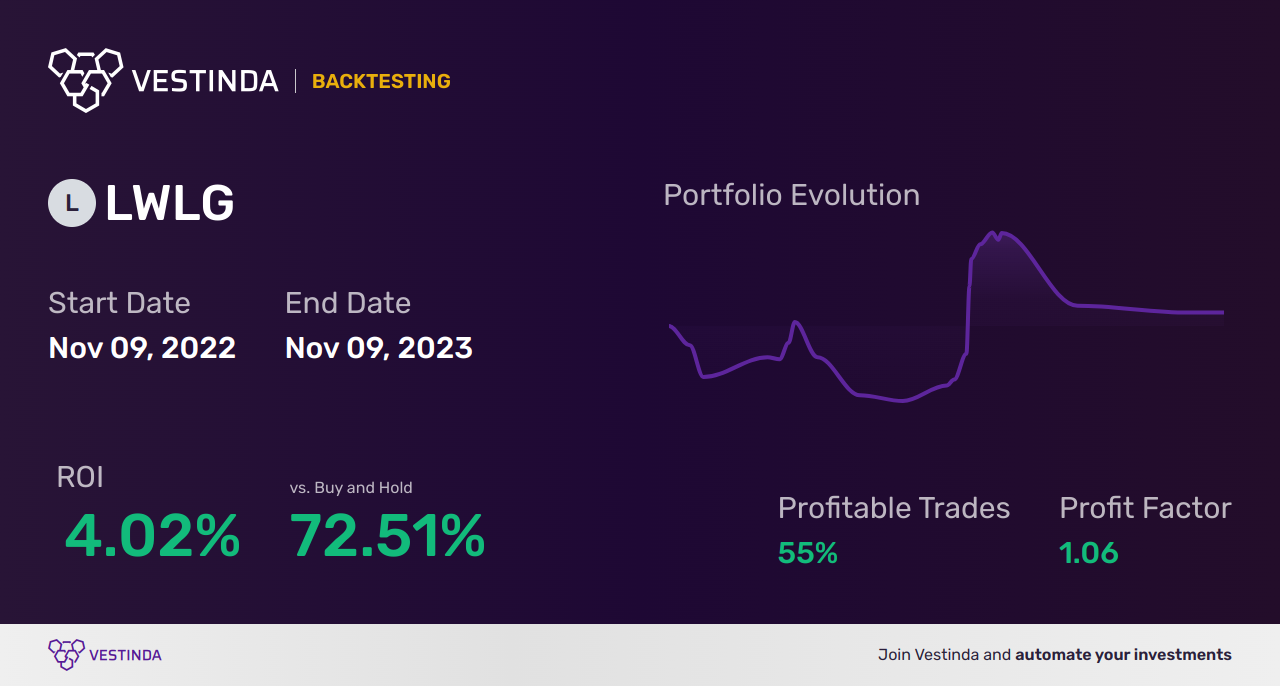Click the Portfolio Evolution chart title
The height and width of the screenshot is (686, 1280).
click(792, 195)
